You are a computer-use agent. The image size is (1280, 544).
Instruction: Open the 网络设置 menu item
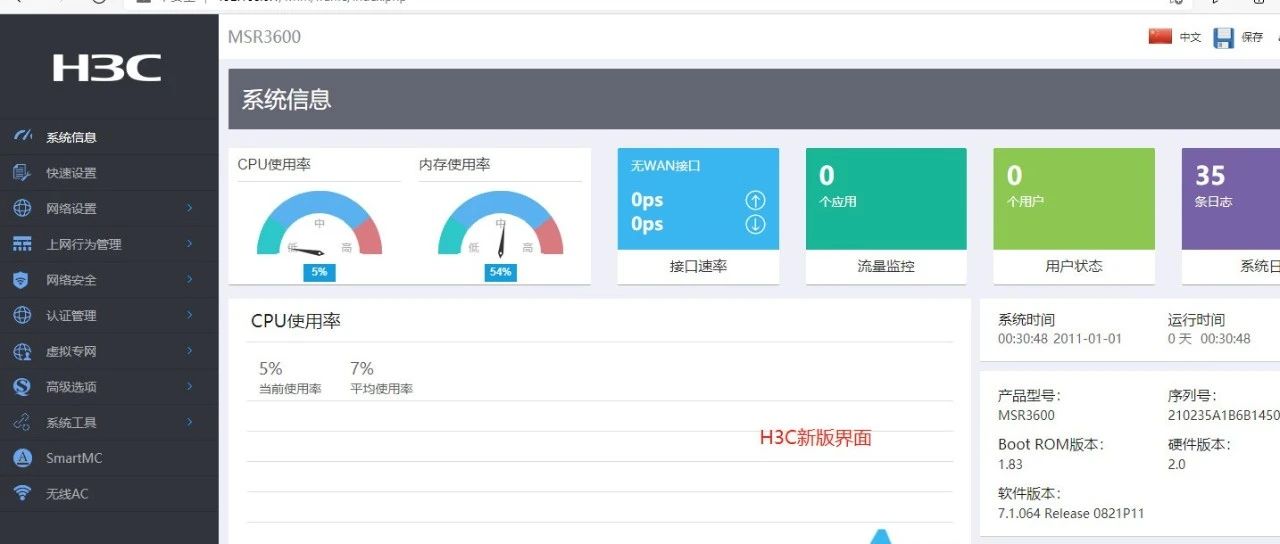[109, 208]
